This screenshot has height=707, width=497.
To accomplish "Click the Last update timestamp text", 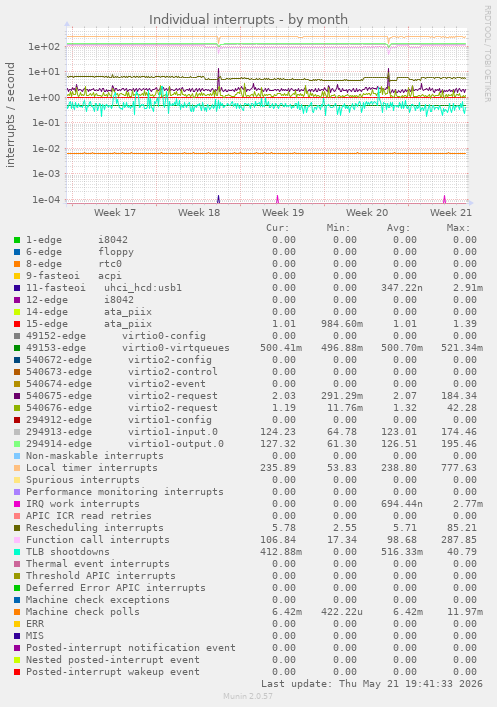I will (x=372, y=684).
